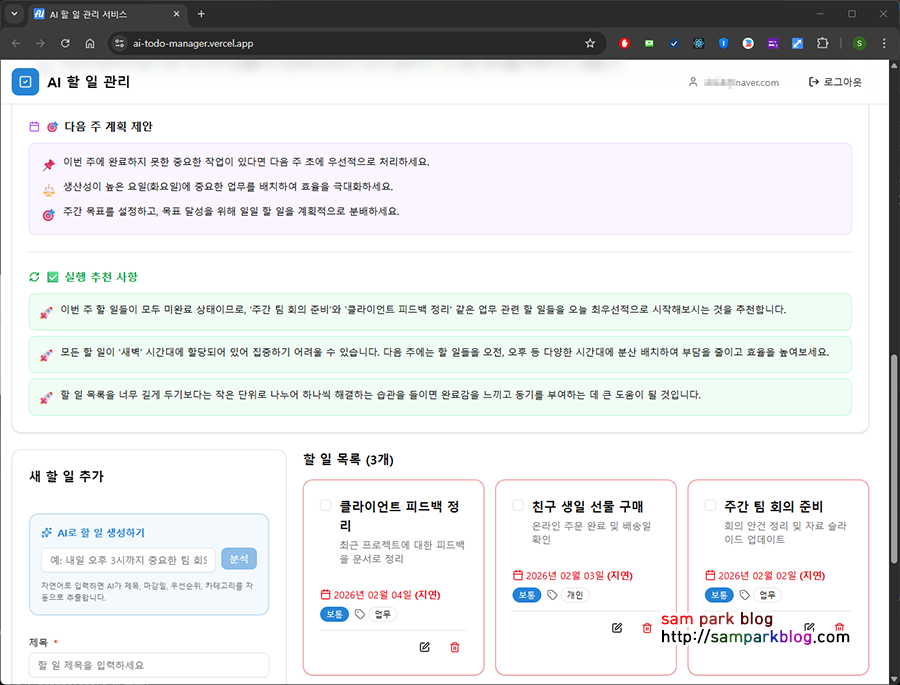The image size is (900, 685).
Task: Click the round colorful extension icon
Action: [x=748, y=43]
